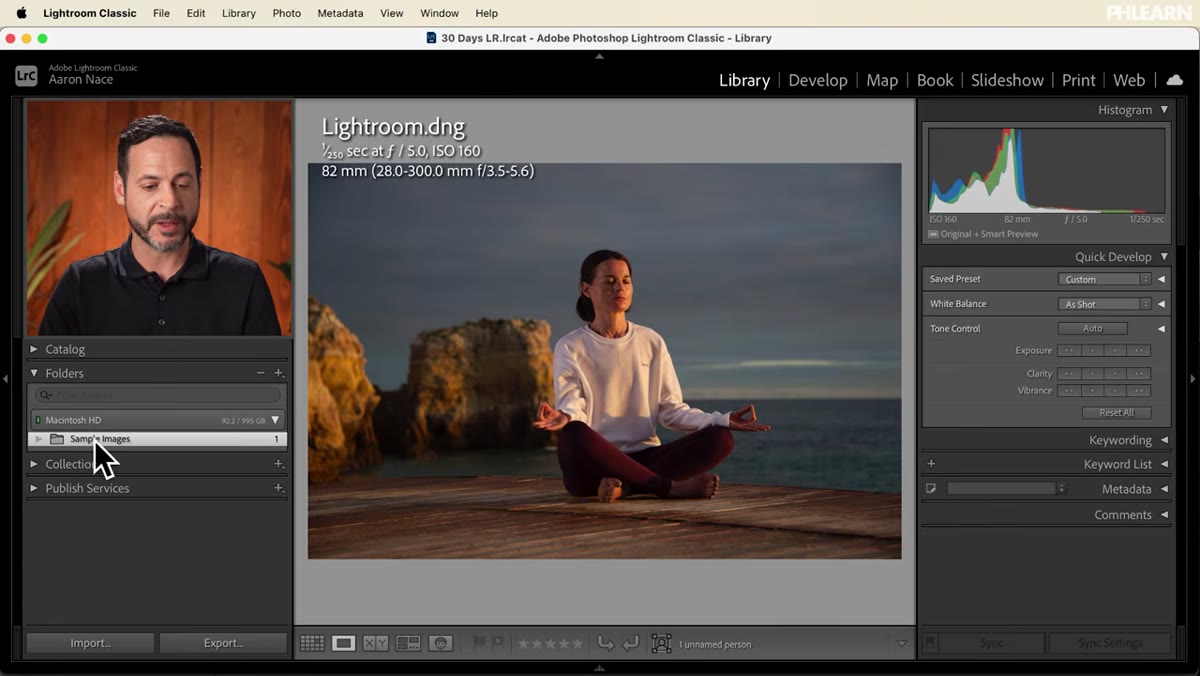This screenshot has width=1200, height=676.
Task: Open the Book module
Action: click(x=935, y=80)
